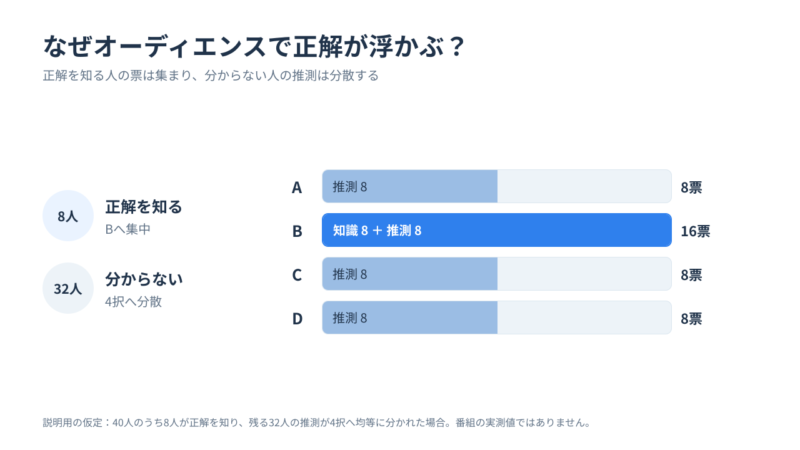The image size is (800, 450).
Task: Click the Bへ集中 caption
Action: [128, 230]
